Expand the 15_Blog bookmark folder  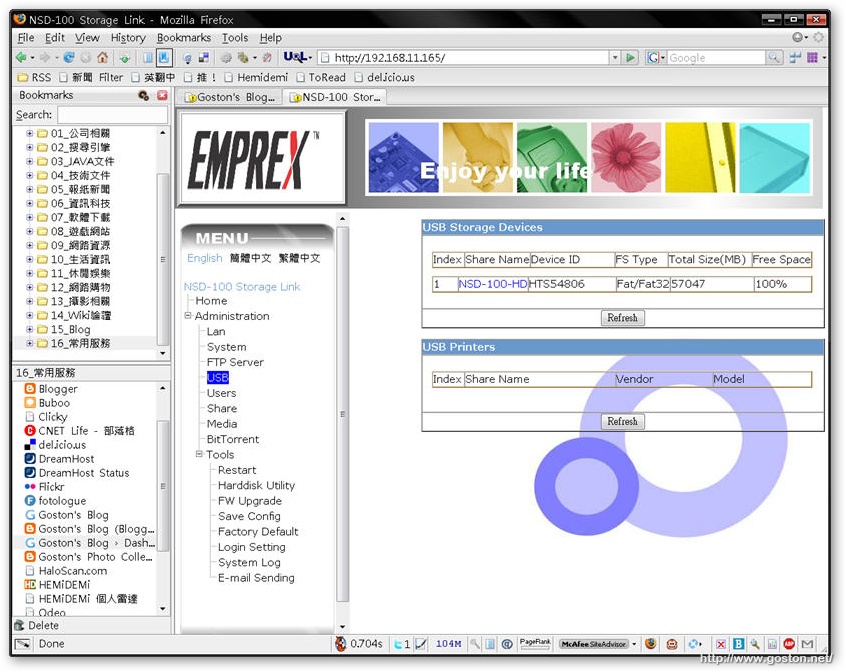click(x=30, y=329)
